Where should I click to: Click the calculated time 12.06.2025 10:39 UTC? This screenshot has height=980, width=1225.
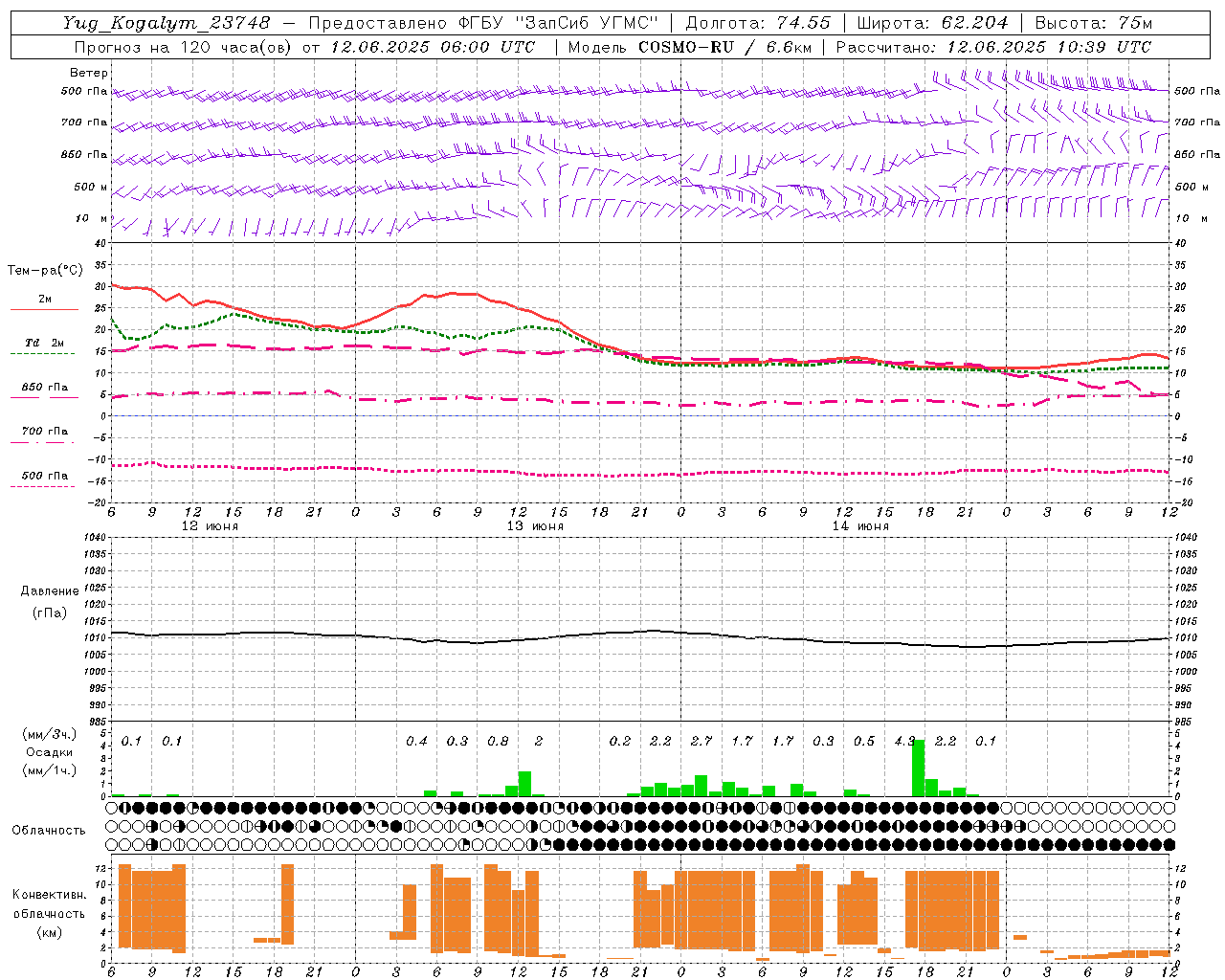pos(1049,47)
